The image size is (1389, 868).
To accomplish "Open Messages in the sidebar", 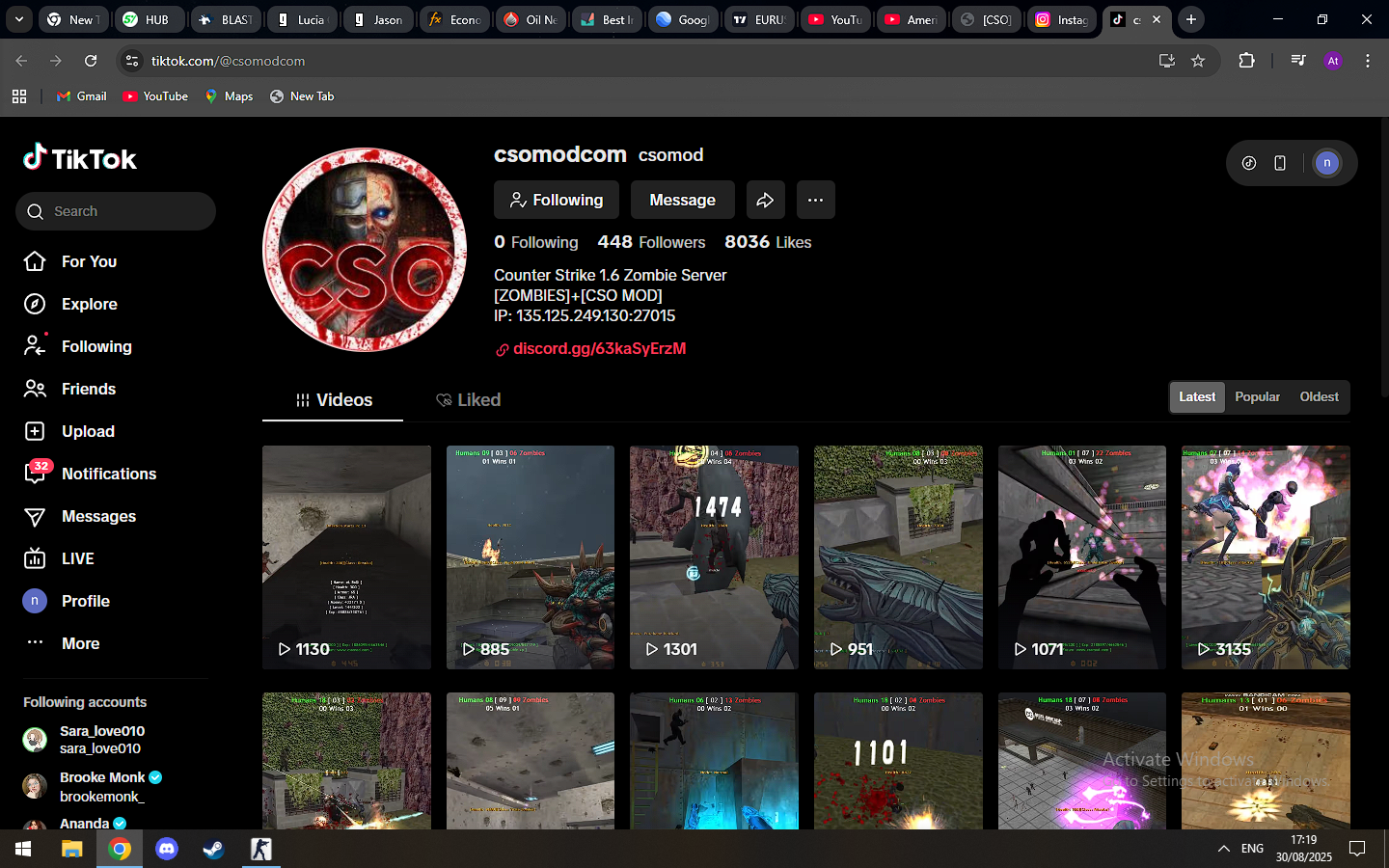I will tap(98, 516).
